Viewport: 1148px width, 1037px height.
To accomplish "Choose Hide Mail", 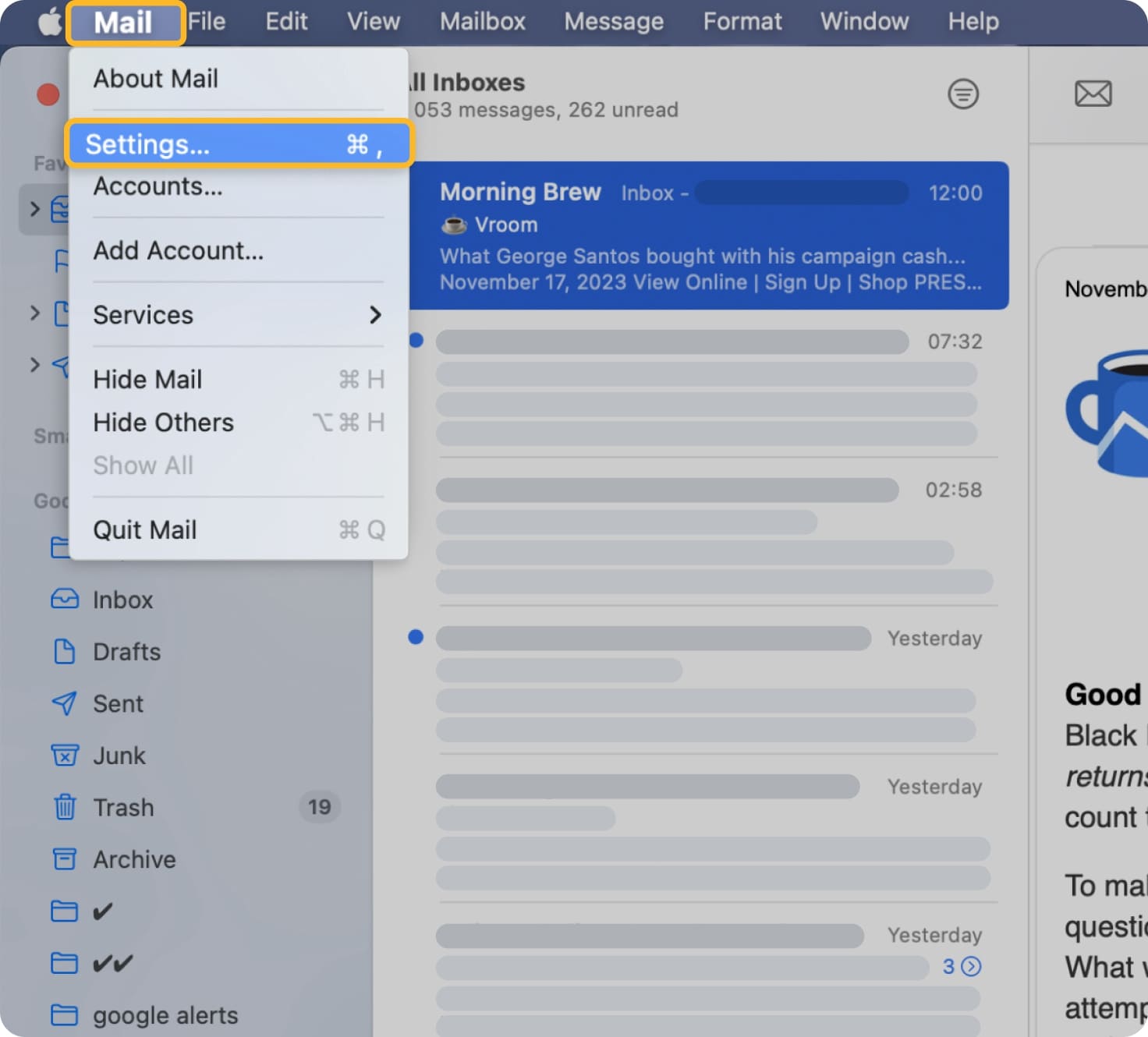I will click(x=239, y=380).
